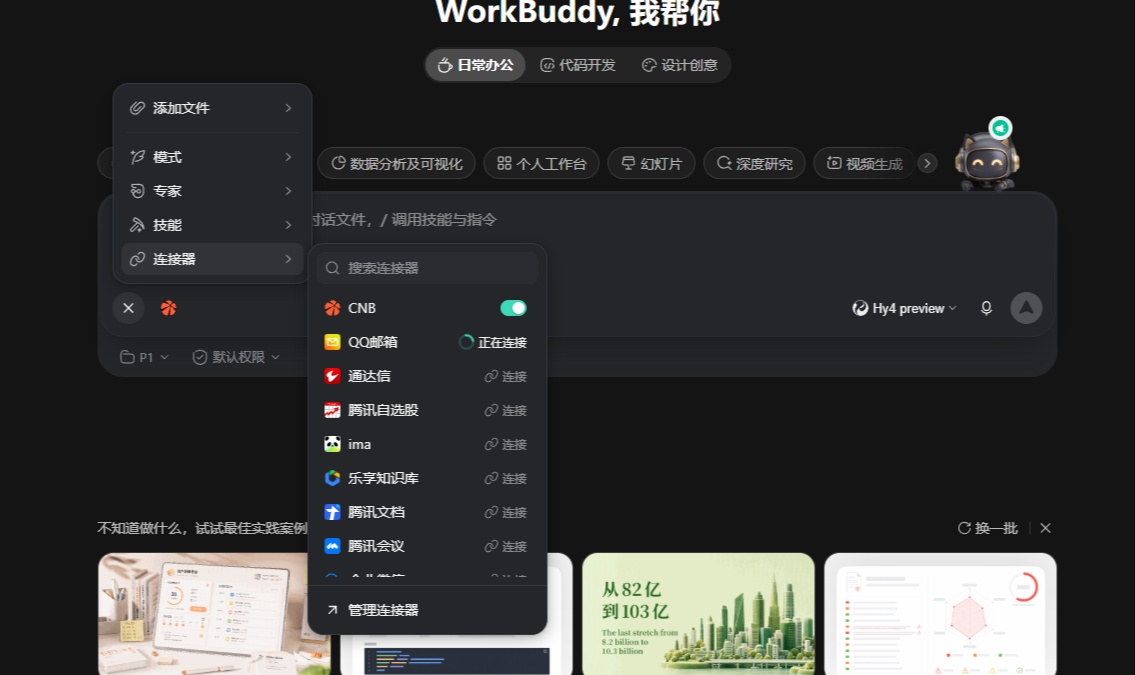Image resolution: width=1135 pixels, height=675 pixels.
Task: Connect the 乐享知识库 connector
Action: point(505,478)
